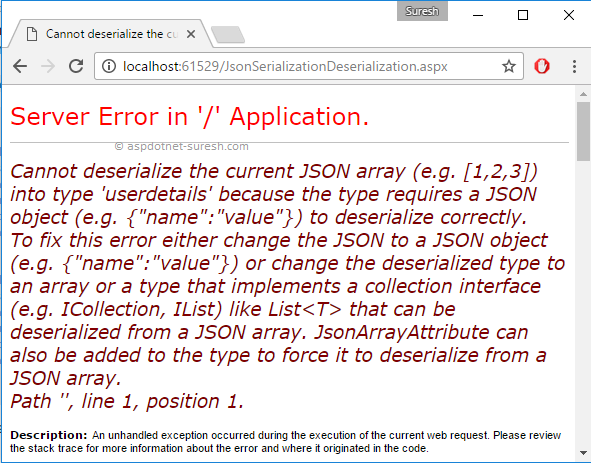Close the browser window
This screenshot has width=591, height=463.
569,15
